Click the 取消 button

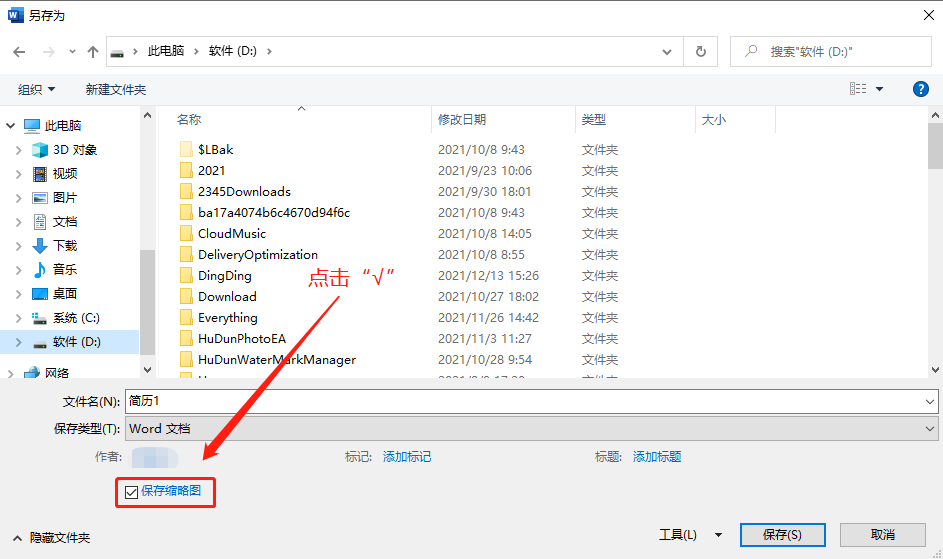point(882,535)
